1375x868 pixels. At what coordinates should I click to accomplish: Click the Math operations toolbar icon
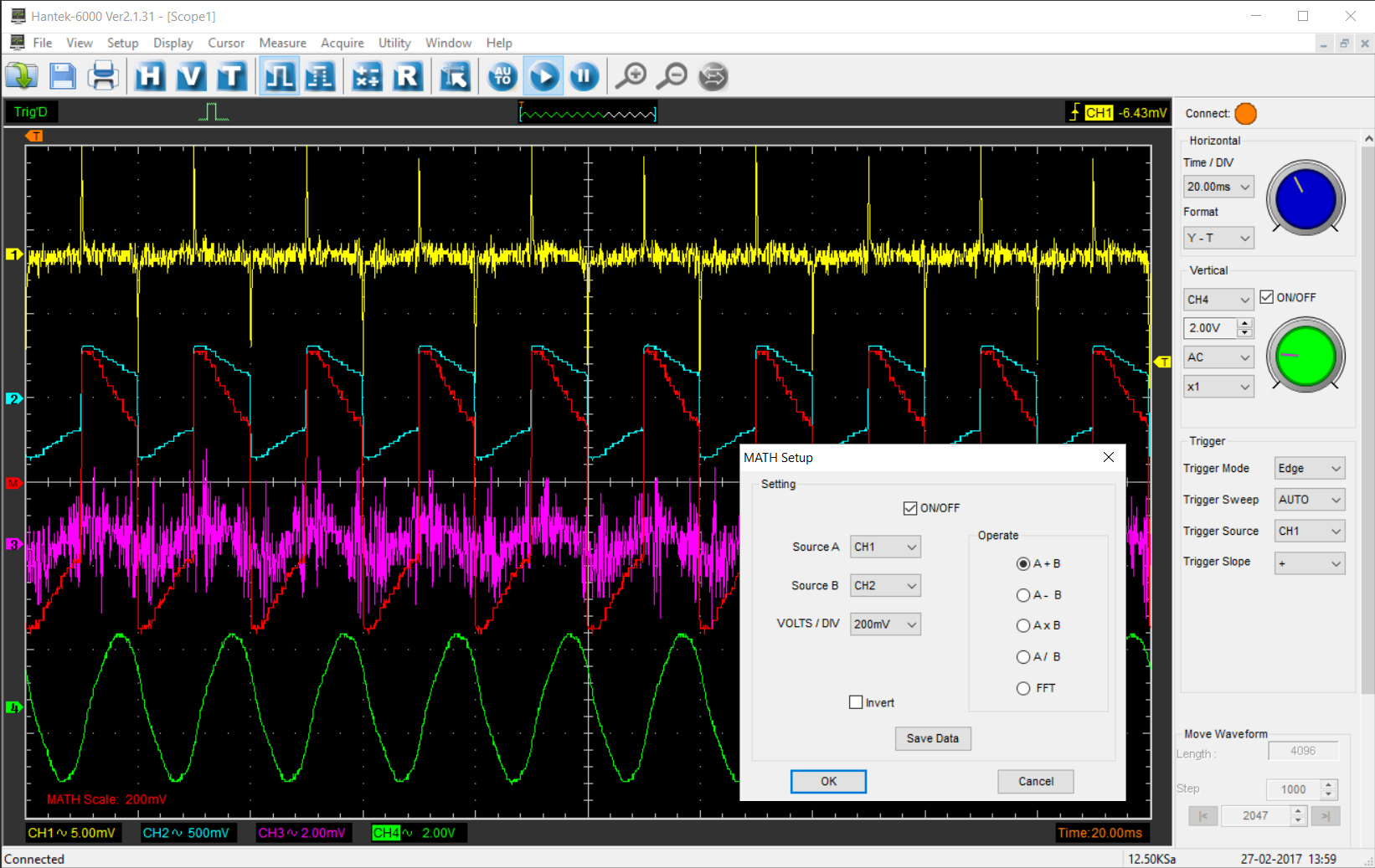(367, 77)
